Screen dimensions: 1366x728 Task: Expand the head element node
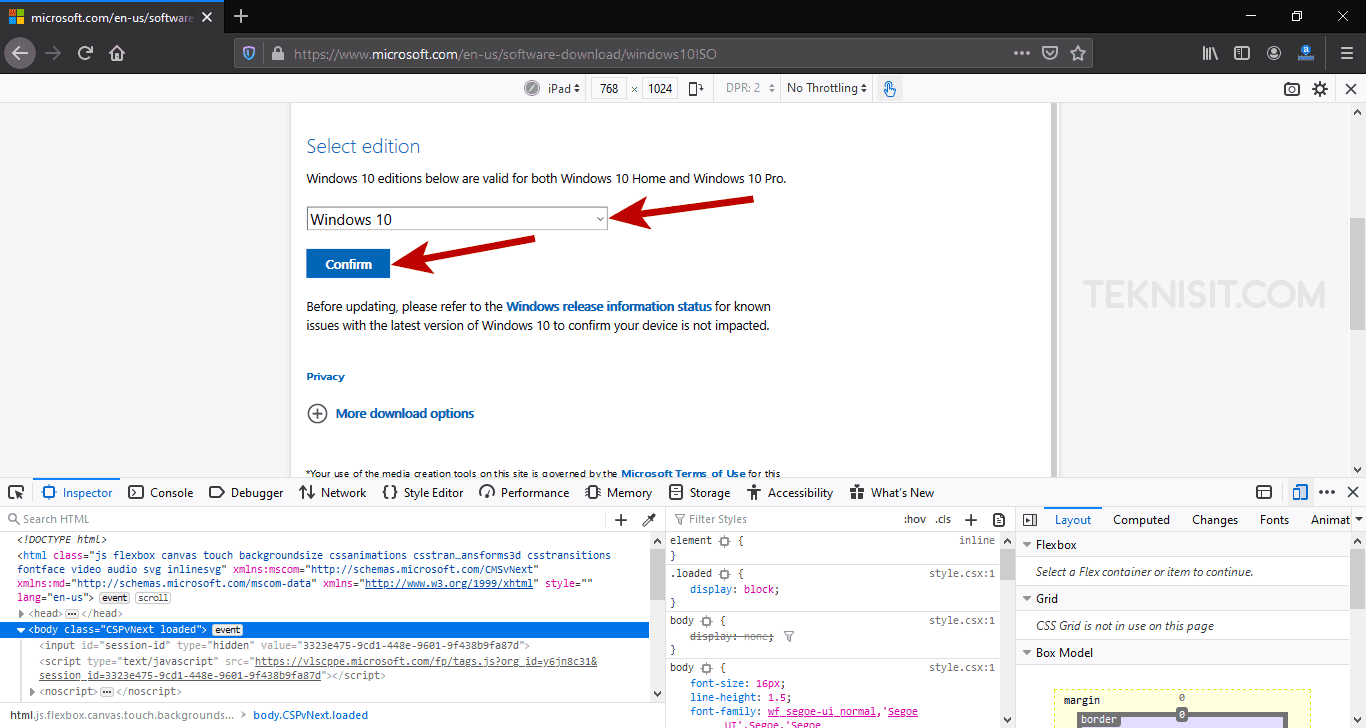coord(22,613)
